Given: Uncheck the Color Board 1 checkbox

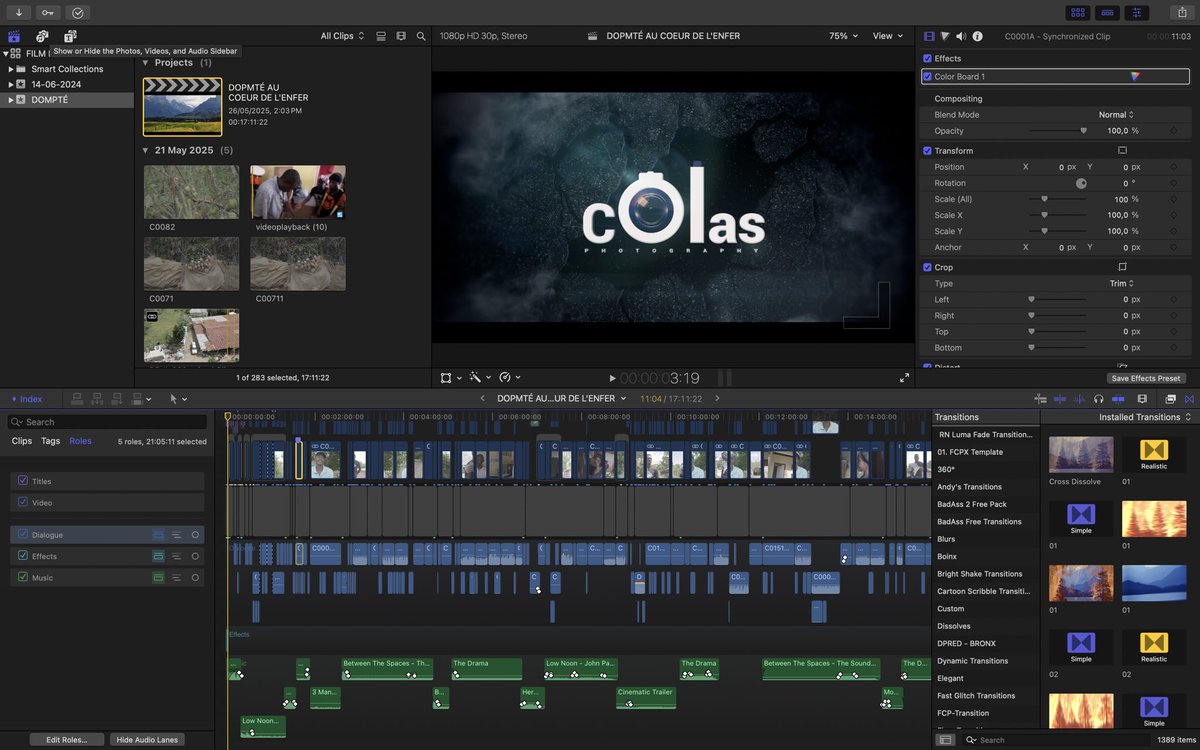Looking at the screenshot, I should pos(927,76).
